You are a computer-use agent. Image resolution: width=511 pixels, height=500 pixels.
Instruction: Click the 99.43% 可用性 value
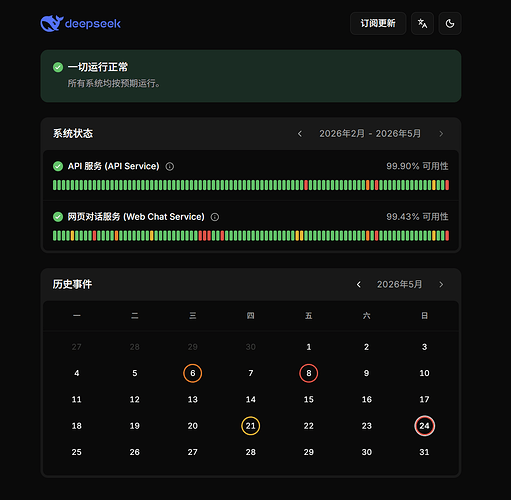[417, 217]
